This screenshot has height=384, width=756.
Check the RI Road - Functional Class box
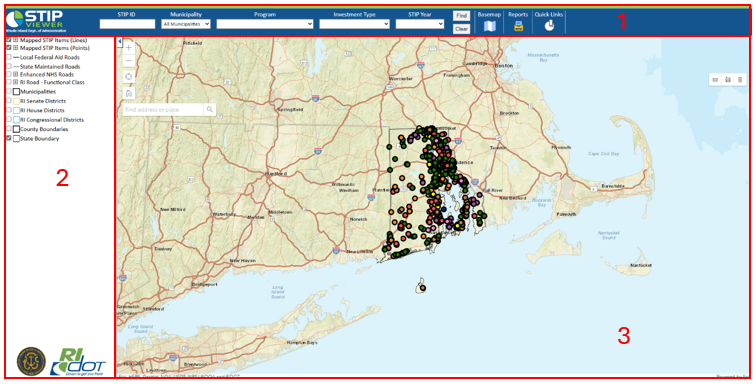pos(9,82)
